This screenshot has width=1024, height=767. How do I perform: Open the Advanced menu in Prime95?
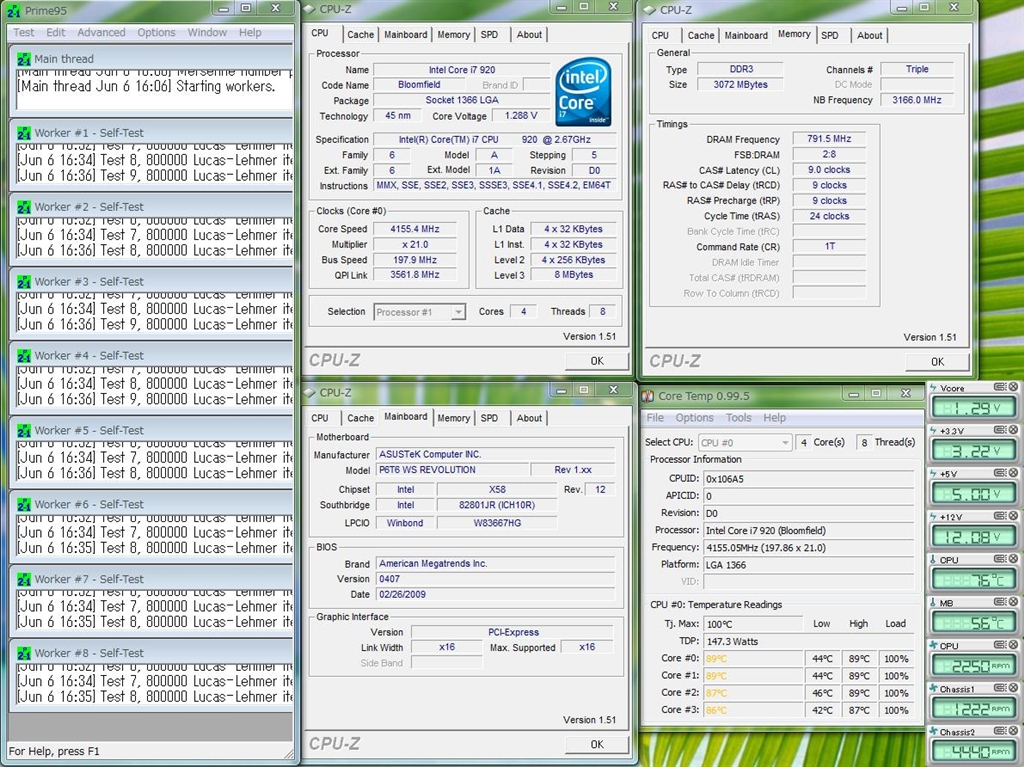[x=101, y=32]
